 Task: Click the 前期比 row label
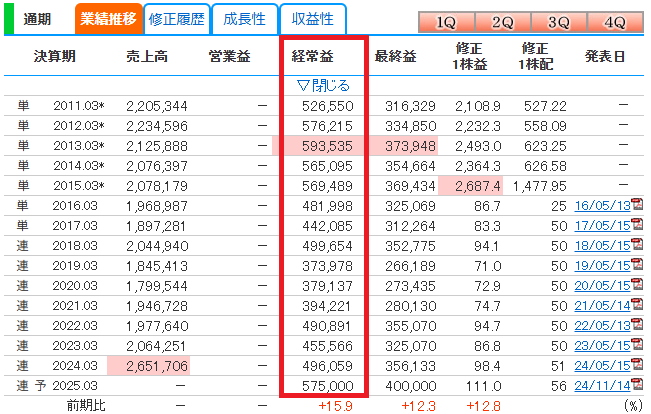tap(86, 406)
